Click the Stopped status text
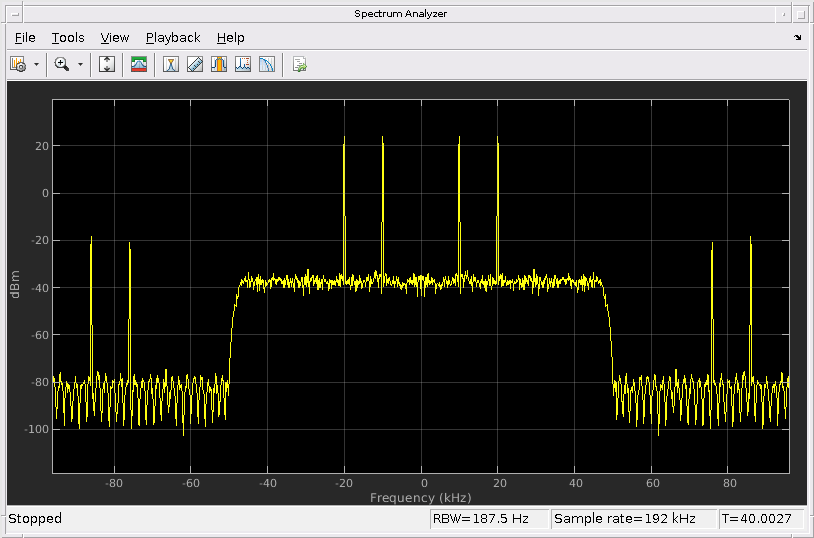The image size is (814, 538). 35,518
